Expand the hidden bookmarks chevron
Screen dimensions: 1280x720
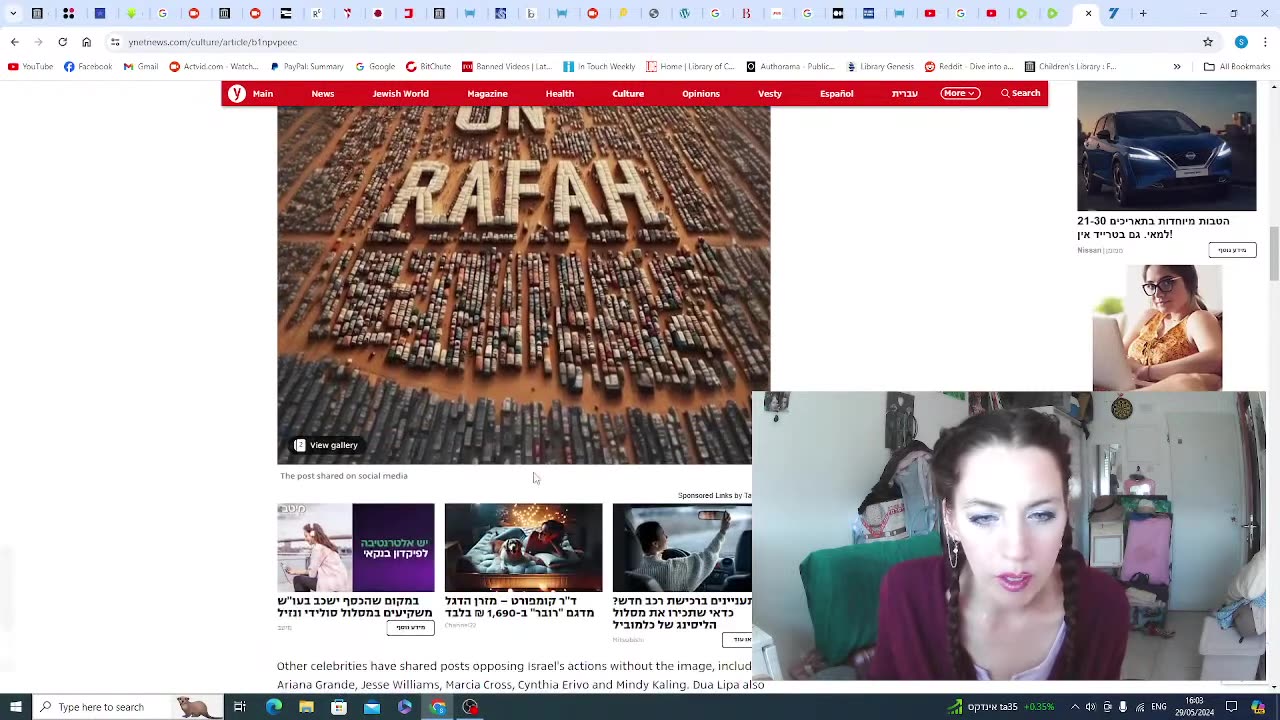coord(1177,67)
